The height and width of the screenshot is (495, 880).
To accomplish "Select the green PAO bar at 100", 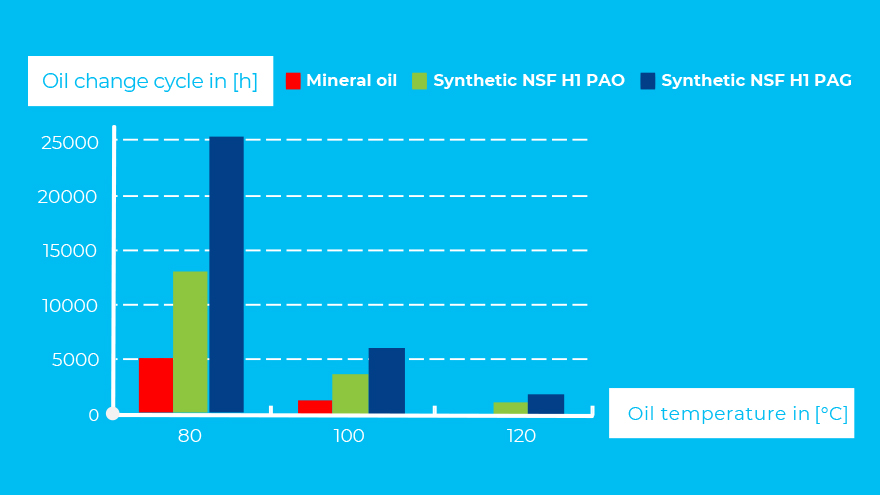I will 350,394.
